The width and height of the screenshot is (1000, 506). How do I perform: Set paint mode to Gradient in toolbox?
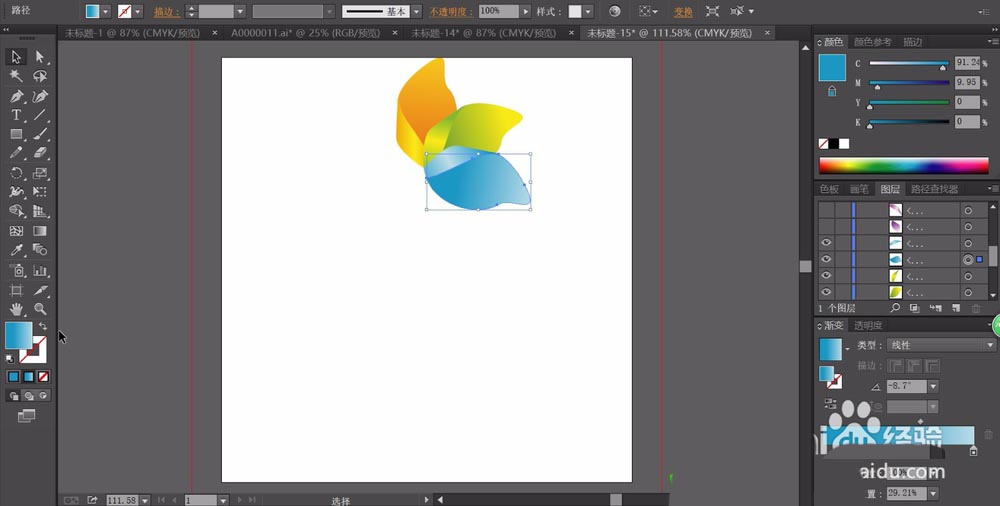29,376
